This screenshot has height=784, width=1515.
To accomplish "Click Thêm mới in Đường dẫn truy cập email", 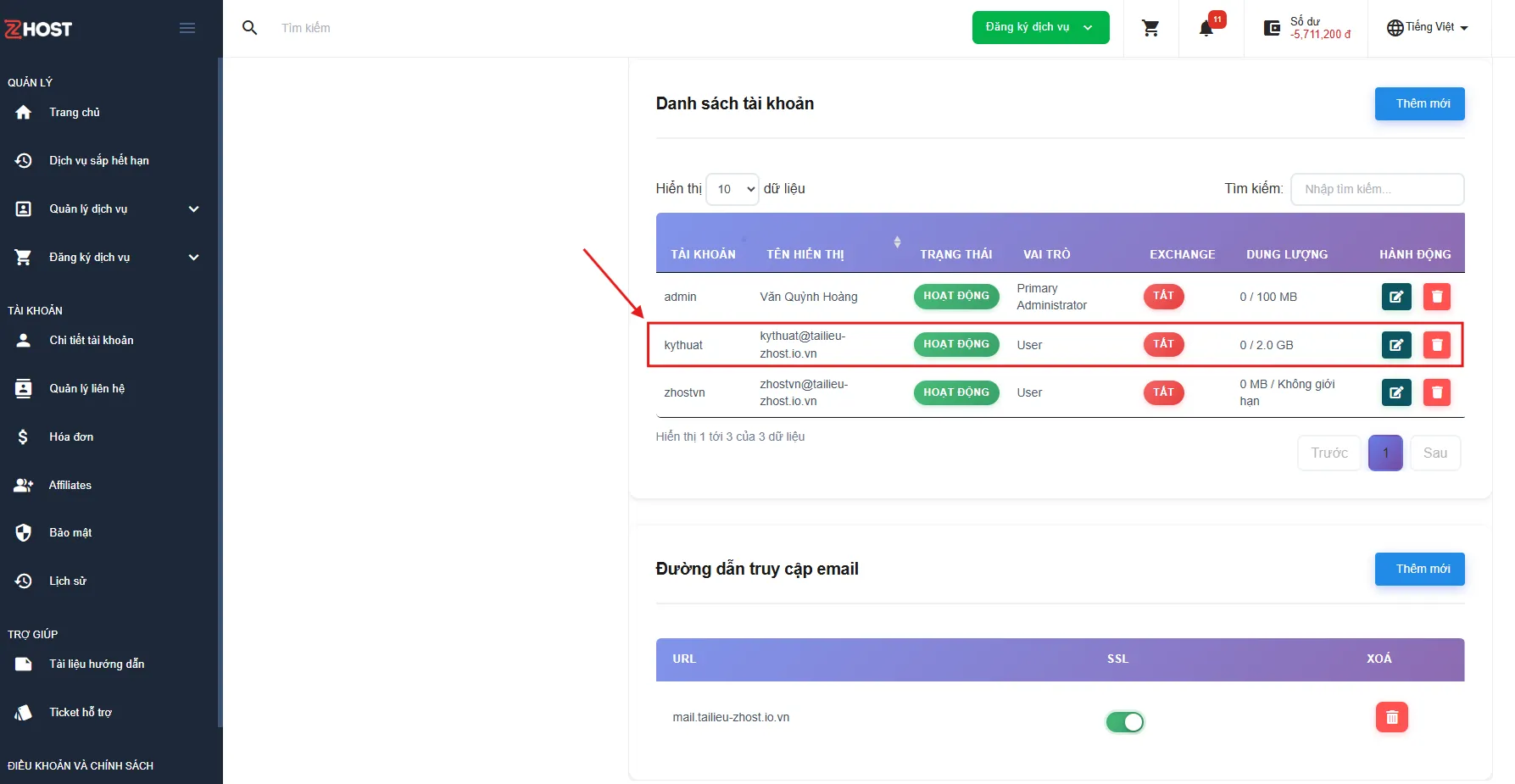I will tap(1420, 569).
